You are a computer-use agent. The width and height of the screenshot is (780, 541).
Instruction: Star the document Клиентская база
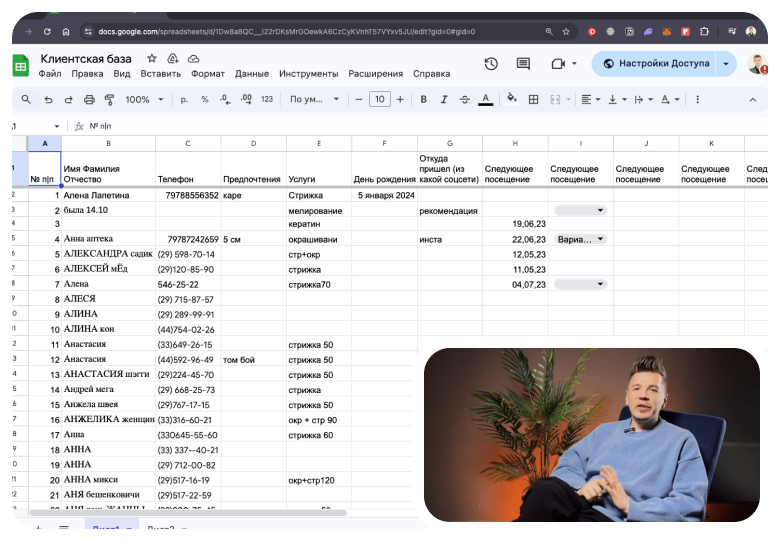152,59
